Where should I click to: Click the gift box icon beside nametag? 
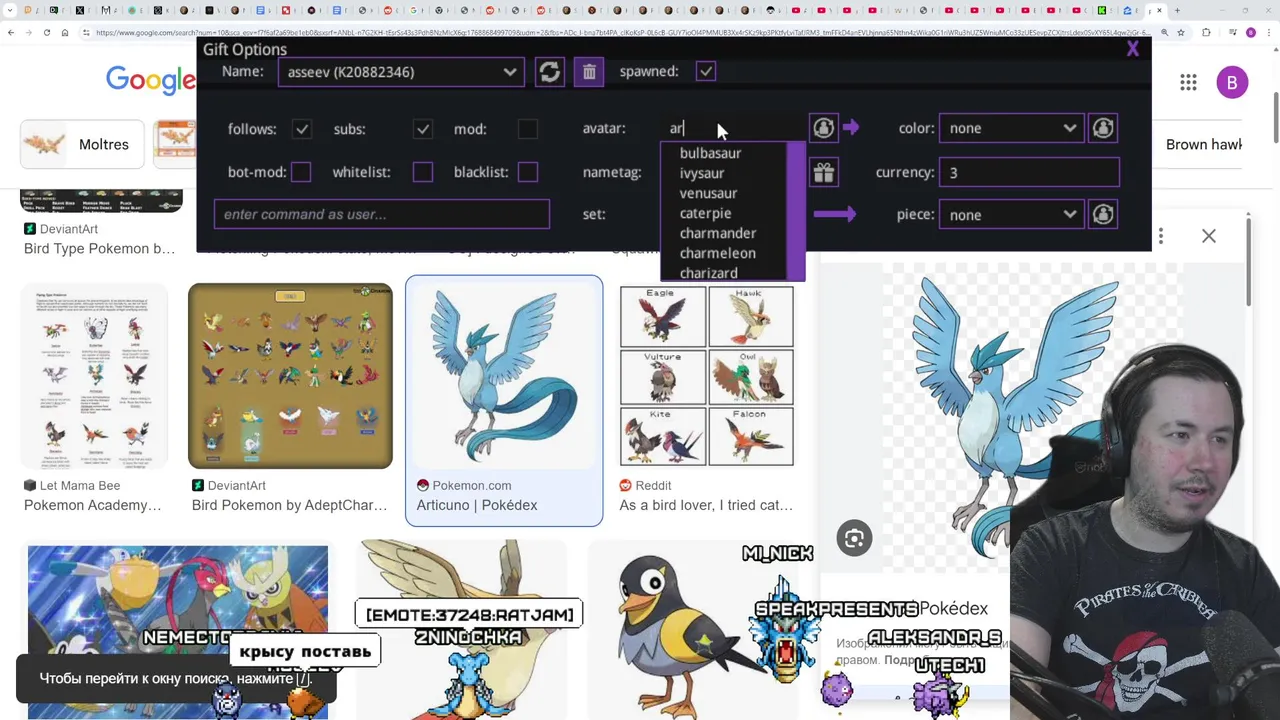(x=823, y=172)
